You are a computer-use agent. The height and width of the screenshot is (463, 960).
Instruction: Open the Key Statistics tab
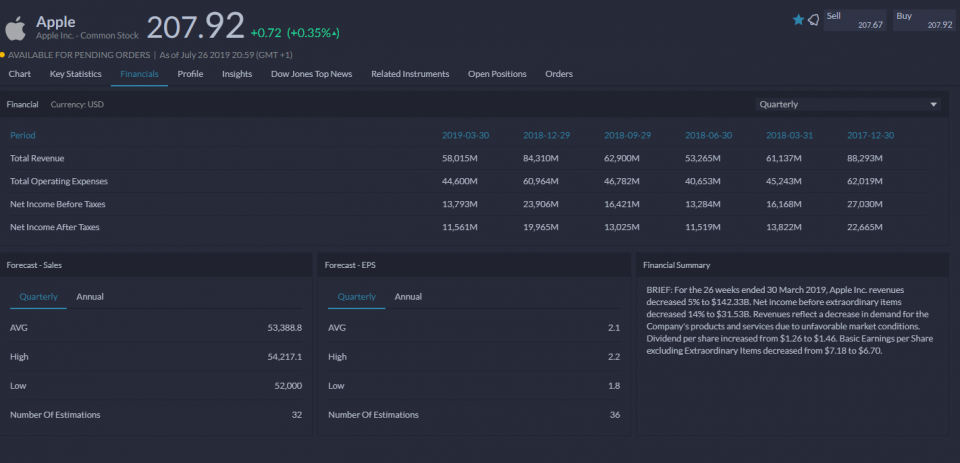pyautogui.click(x=75, y=74)
